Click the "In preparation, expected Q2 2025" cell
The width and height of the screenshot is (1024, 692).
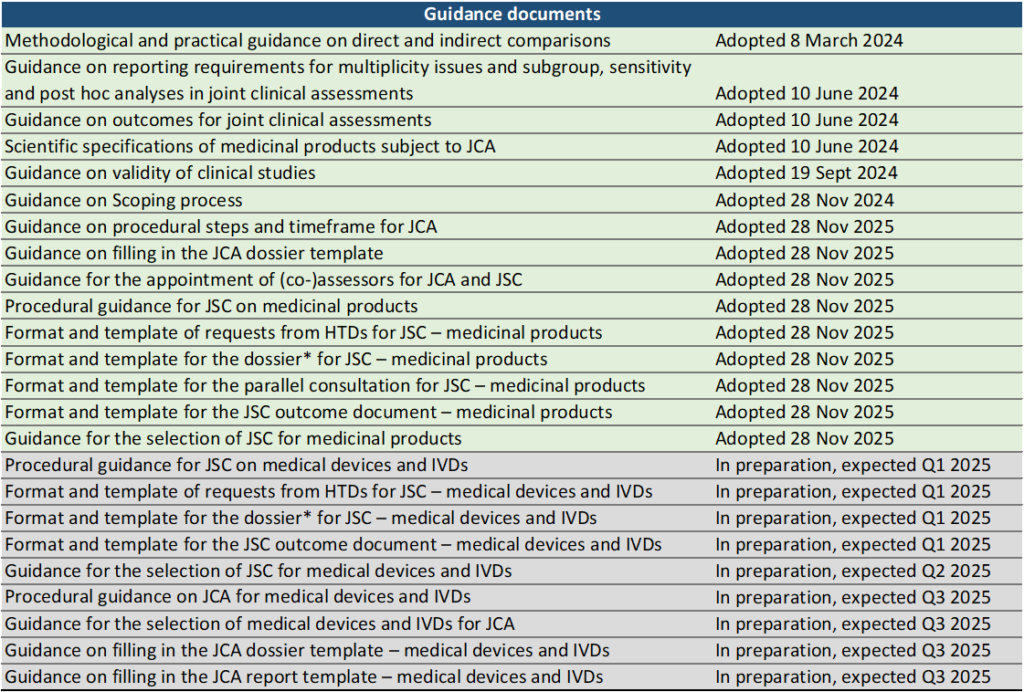pyautogui.click(x=853, y=571)
